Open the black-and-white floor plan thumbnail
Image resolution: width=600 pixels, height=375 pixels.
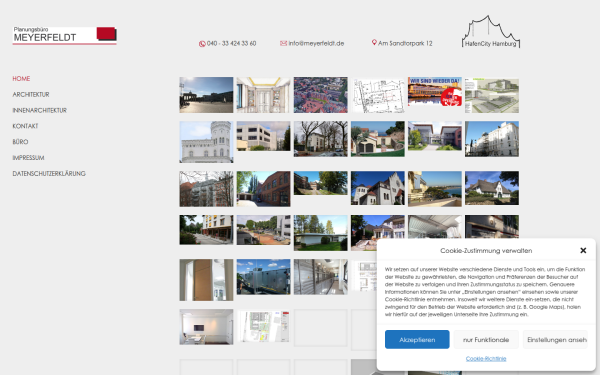(378, 95)
